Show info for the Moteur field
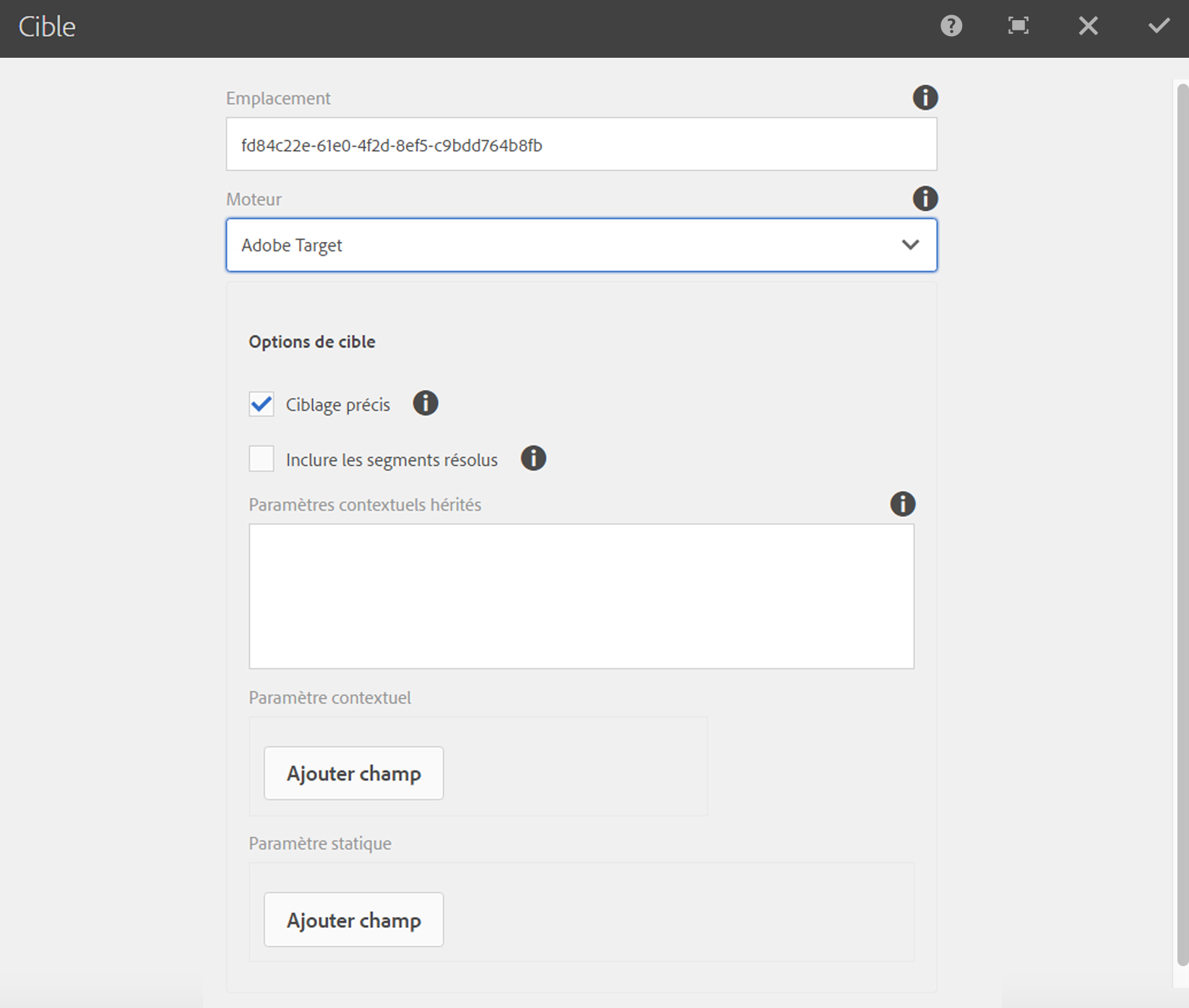This screenshot has height=1008, width=1189. point(925,199)
